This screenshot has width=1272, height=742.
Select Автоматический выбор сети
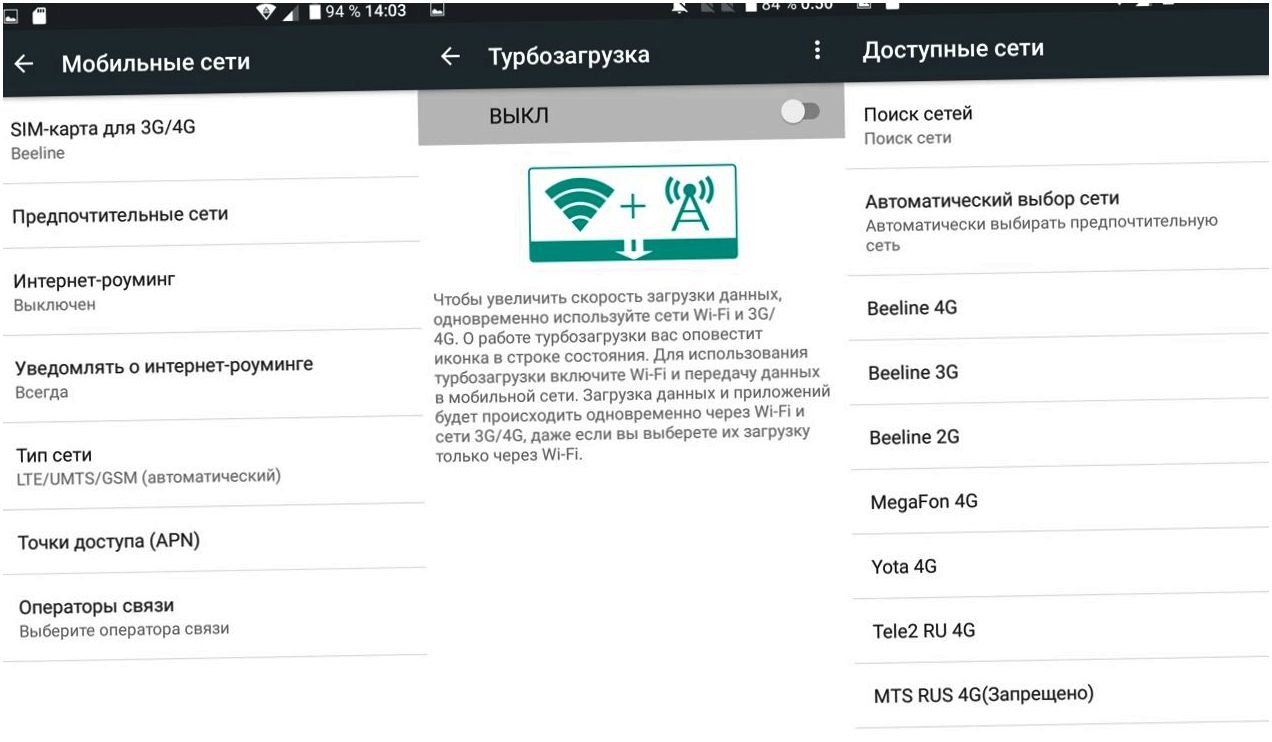(1058, 220)
